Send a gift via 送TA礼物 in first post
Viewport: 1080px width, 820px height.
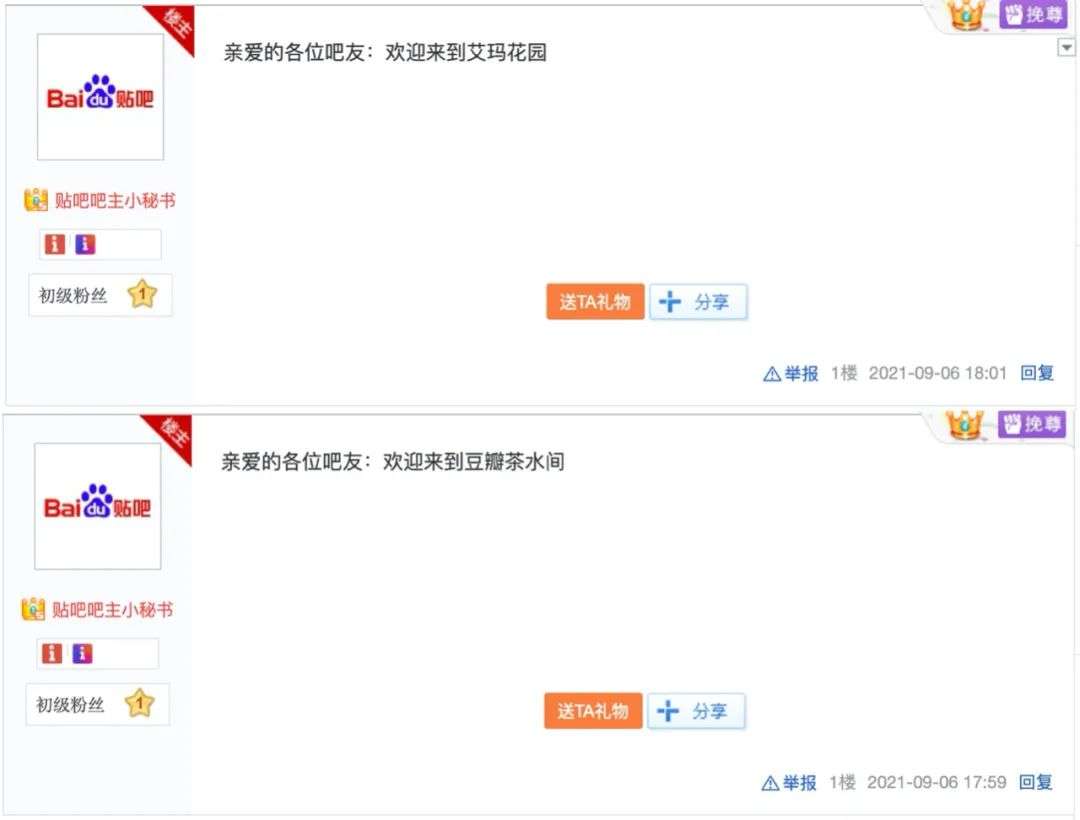coord(595,302)
